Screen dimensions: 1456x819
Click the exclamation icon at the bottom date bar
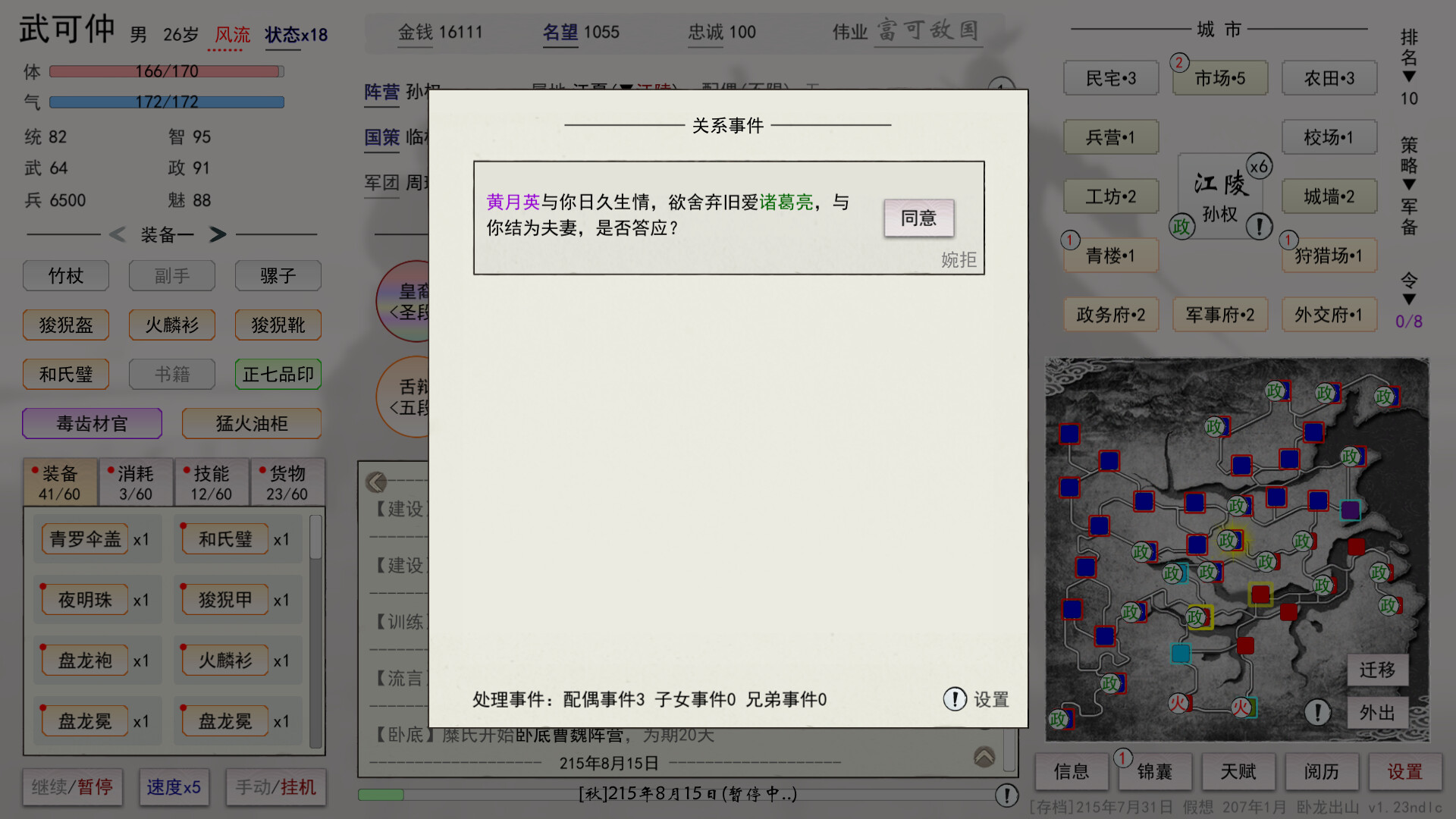pos(1008,795)
